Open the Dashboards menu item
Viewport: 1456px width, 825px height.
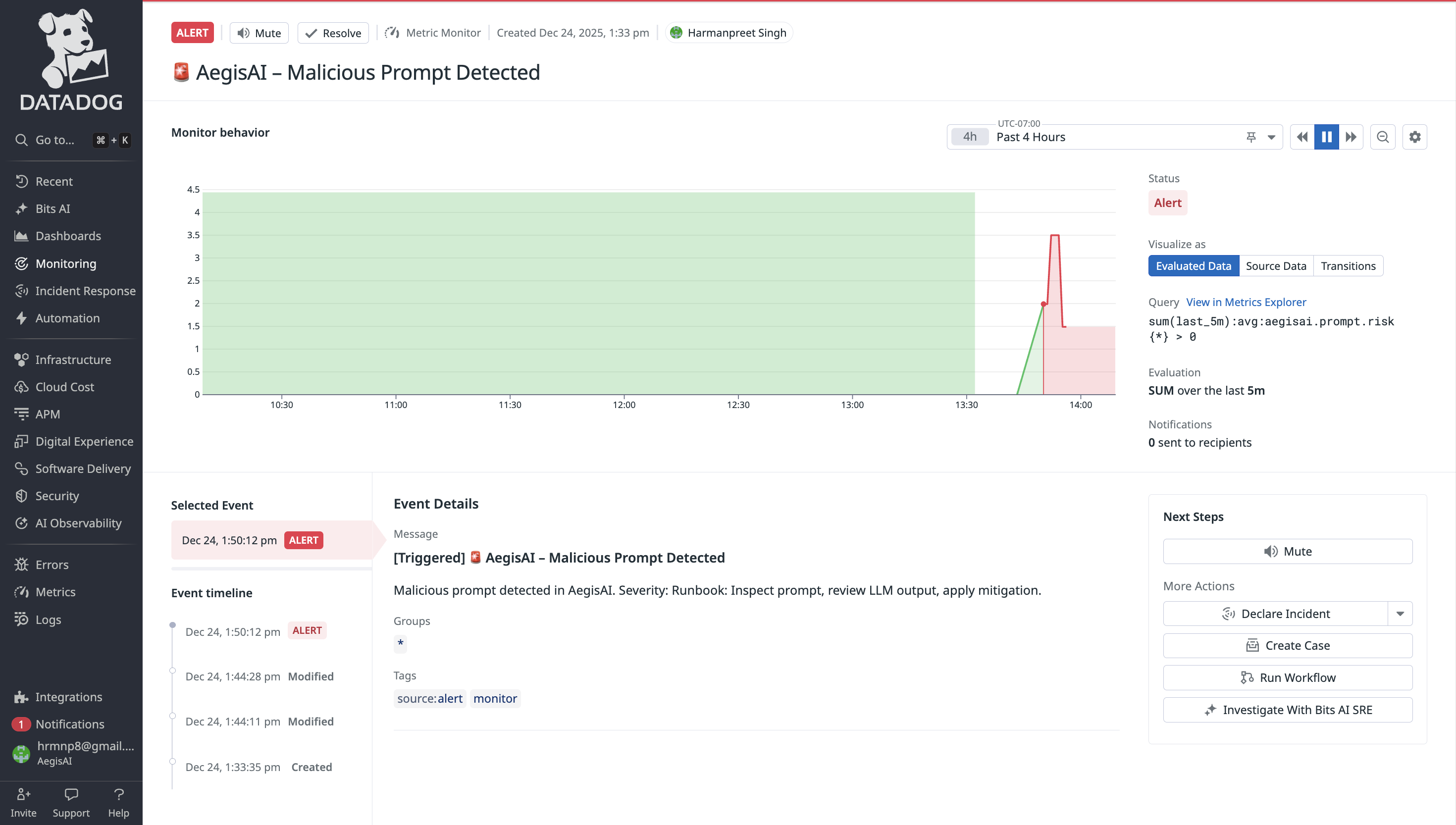coord(68,236)
